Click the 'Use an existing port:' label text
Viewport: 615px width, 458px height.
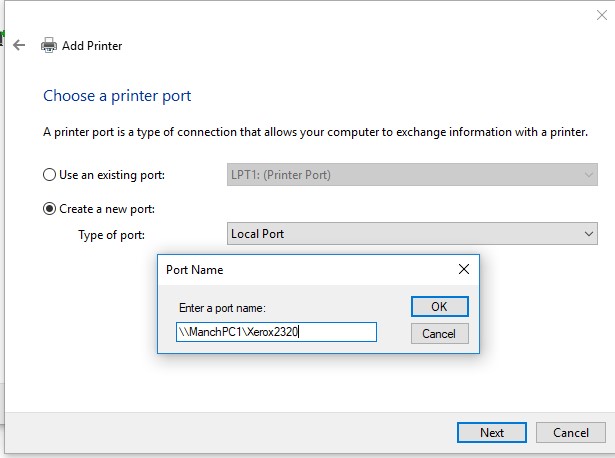111,175
